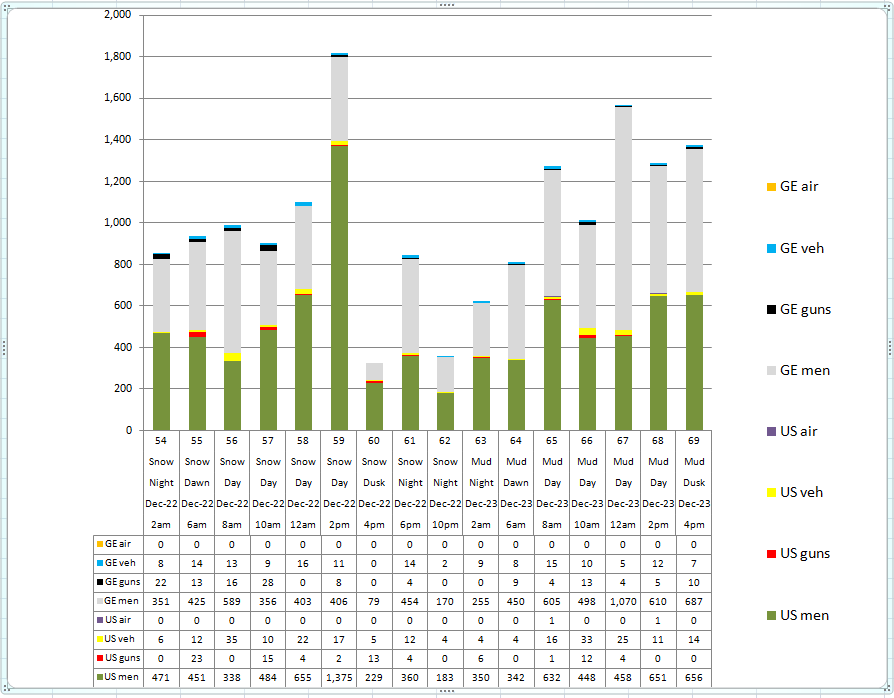Click the turn number '67' category label
This screenshot has width=894, height=698.
click(623, 441)
